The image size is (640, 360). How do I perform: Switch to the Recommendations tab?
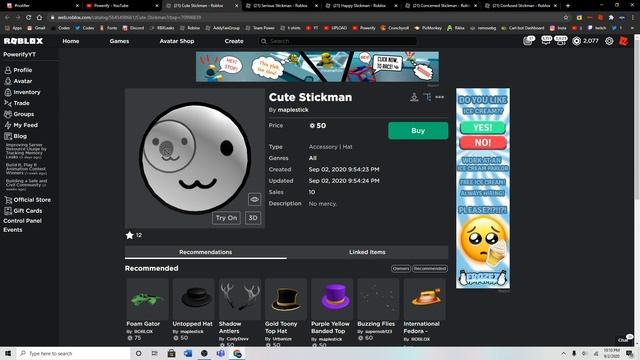[206, 252]
